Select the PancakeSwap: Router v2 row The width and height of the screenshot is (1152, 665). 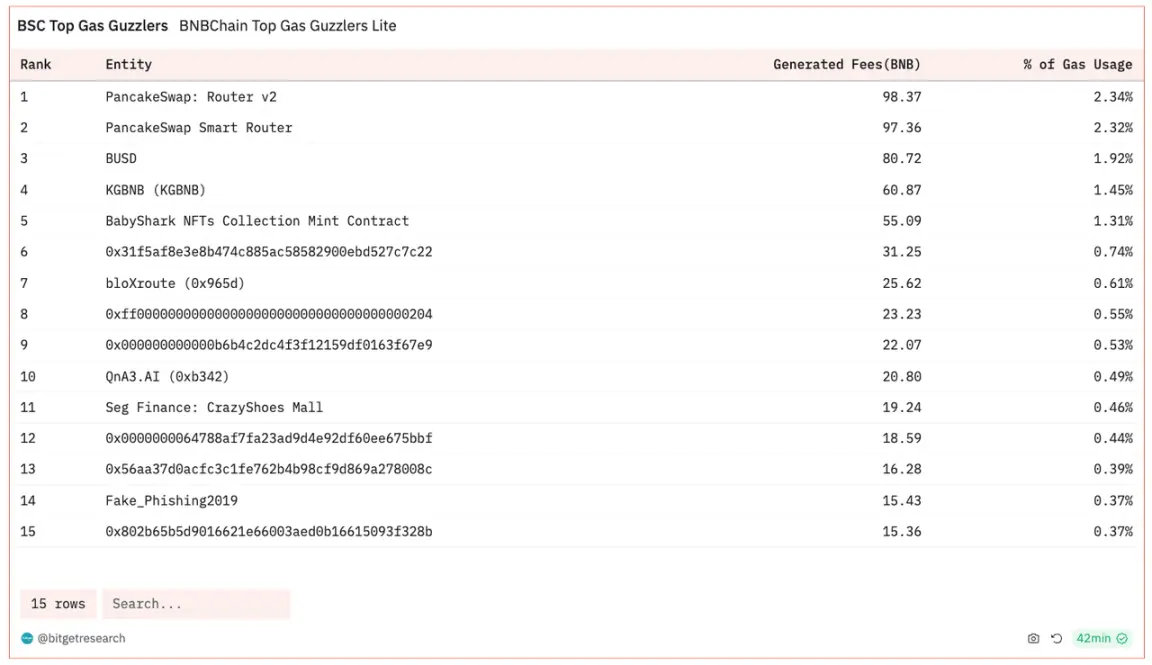tap(577, 97)
